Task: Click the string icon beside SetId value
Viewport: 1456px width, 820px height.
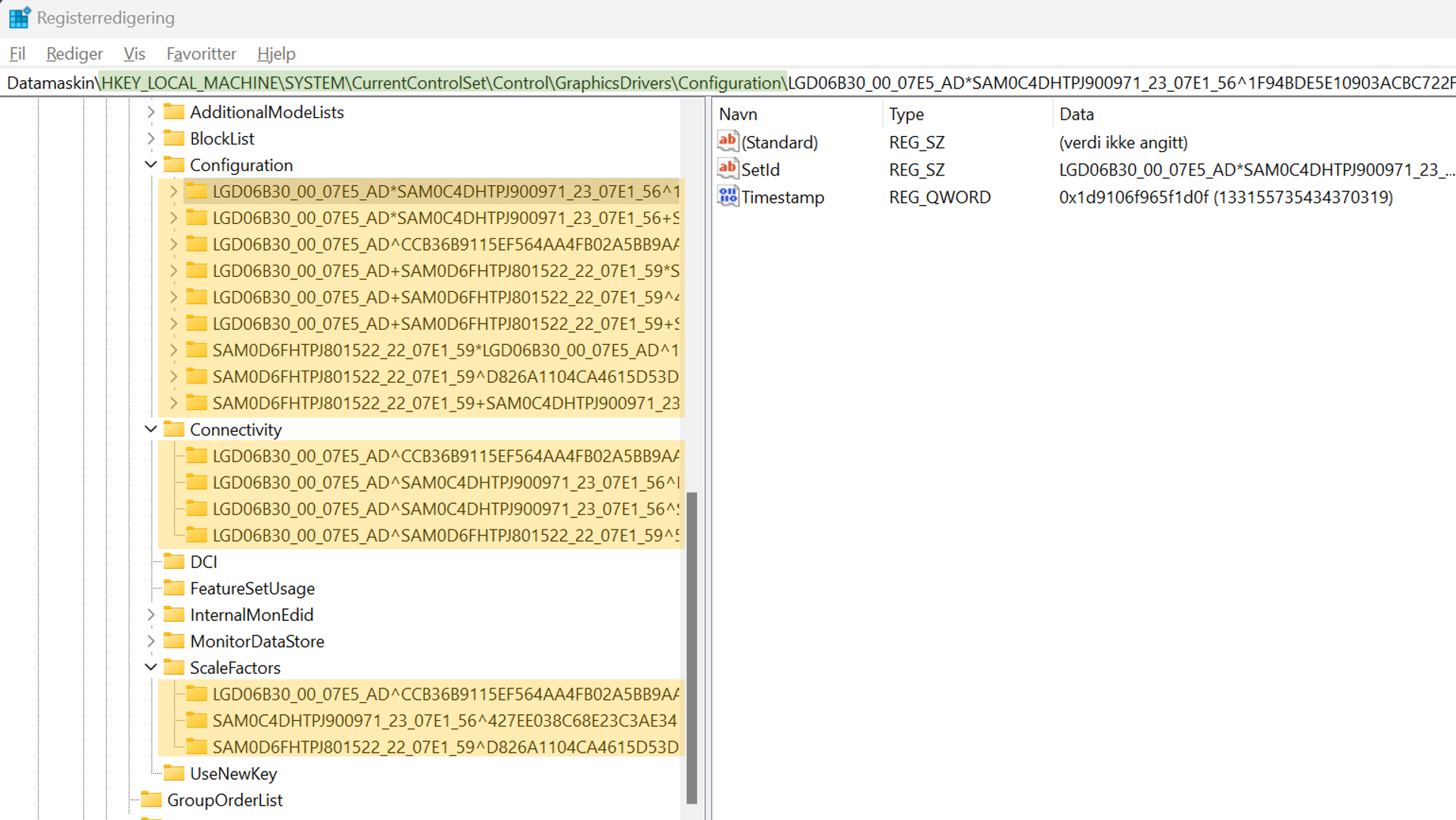Action: point(728,169)
